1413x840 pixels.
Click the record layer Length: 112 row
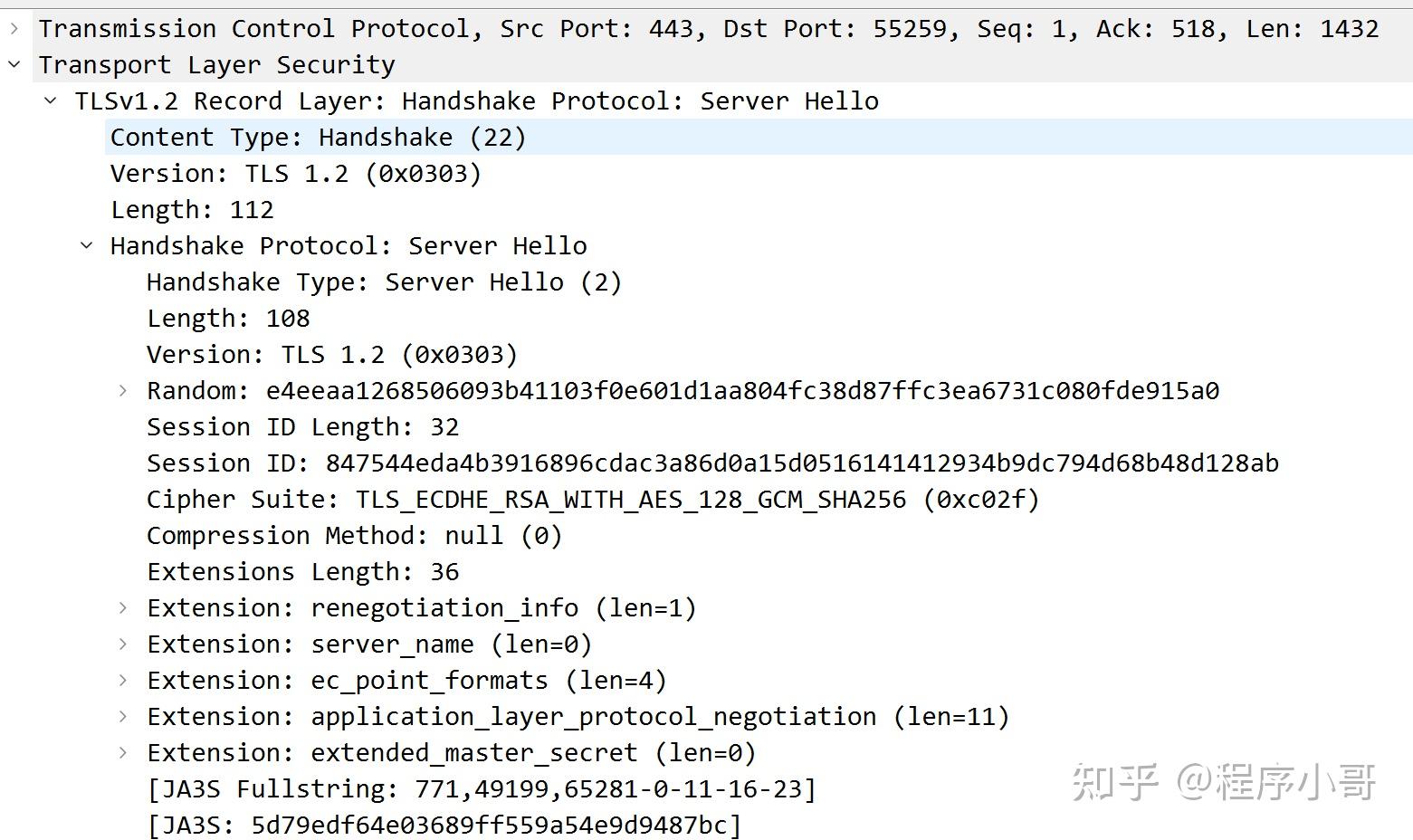[x=192, y=210]
